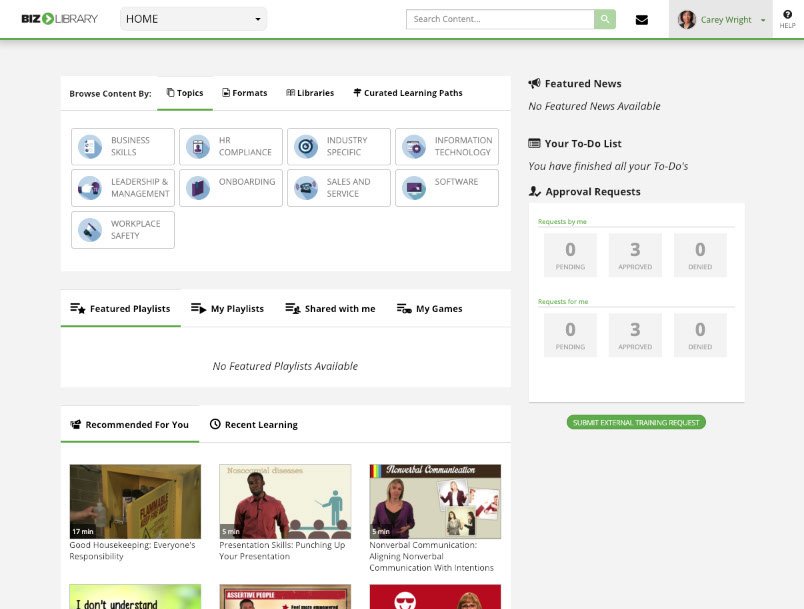Open the BUSINESS SKILLS topic label
Screen dimensions: 804x609
point(130,146)
